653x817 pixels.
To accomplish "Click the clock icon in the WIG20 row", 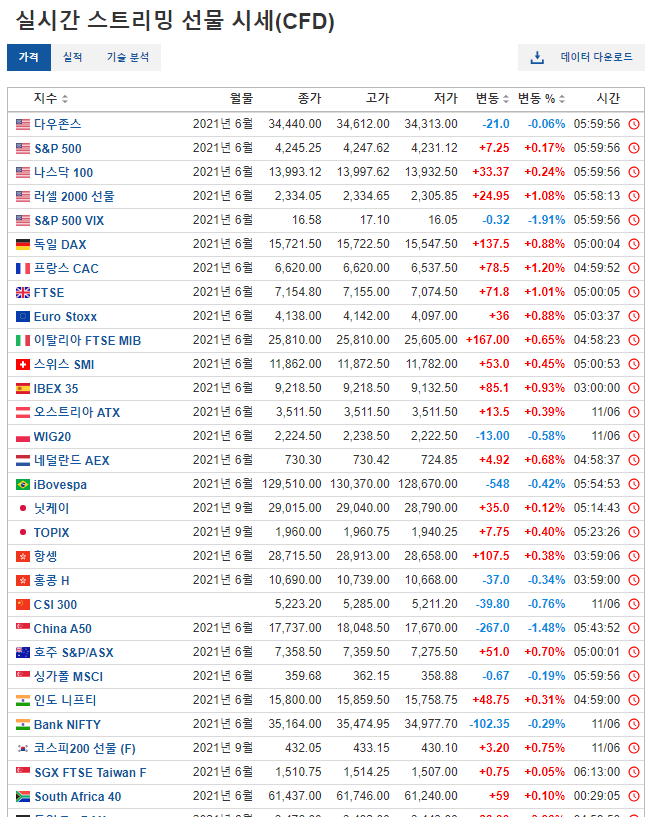I will coord(634,436).
